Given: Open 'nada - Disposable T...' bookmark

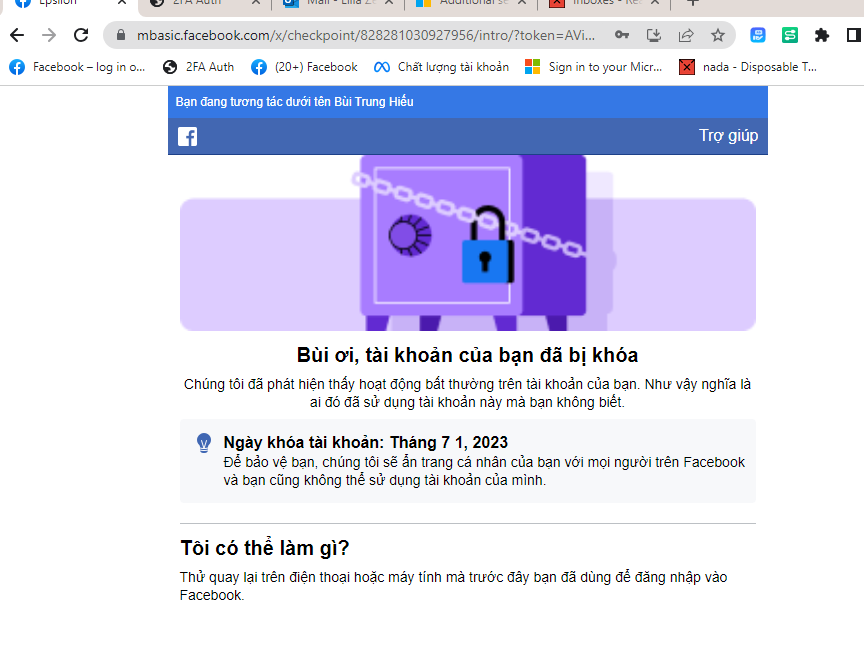Looking at the screenshot, I should point(748,67).
